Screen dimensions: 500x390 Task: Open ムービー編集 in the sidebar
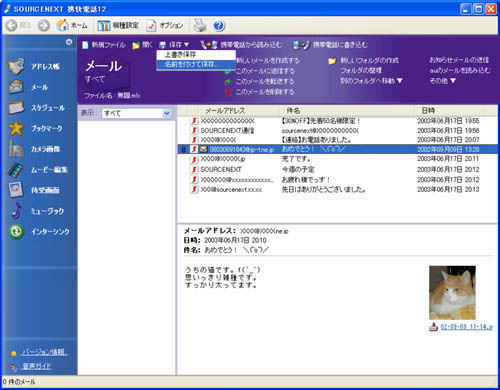pyautogui.click(x=38, y=170)
